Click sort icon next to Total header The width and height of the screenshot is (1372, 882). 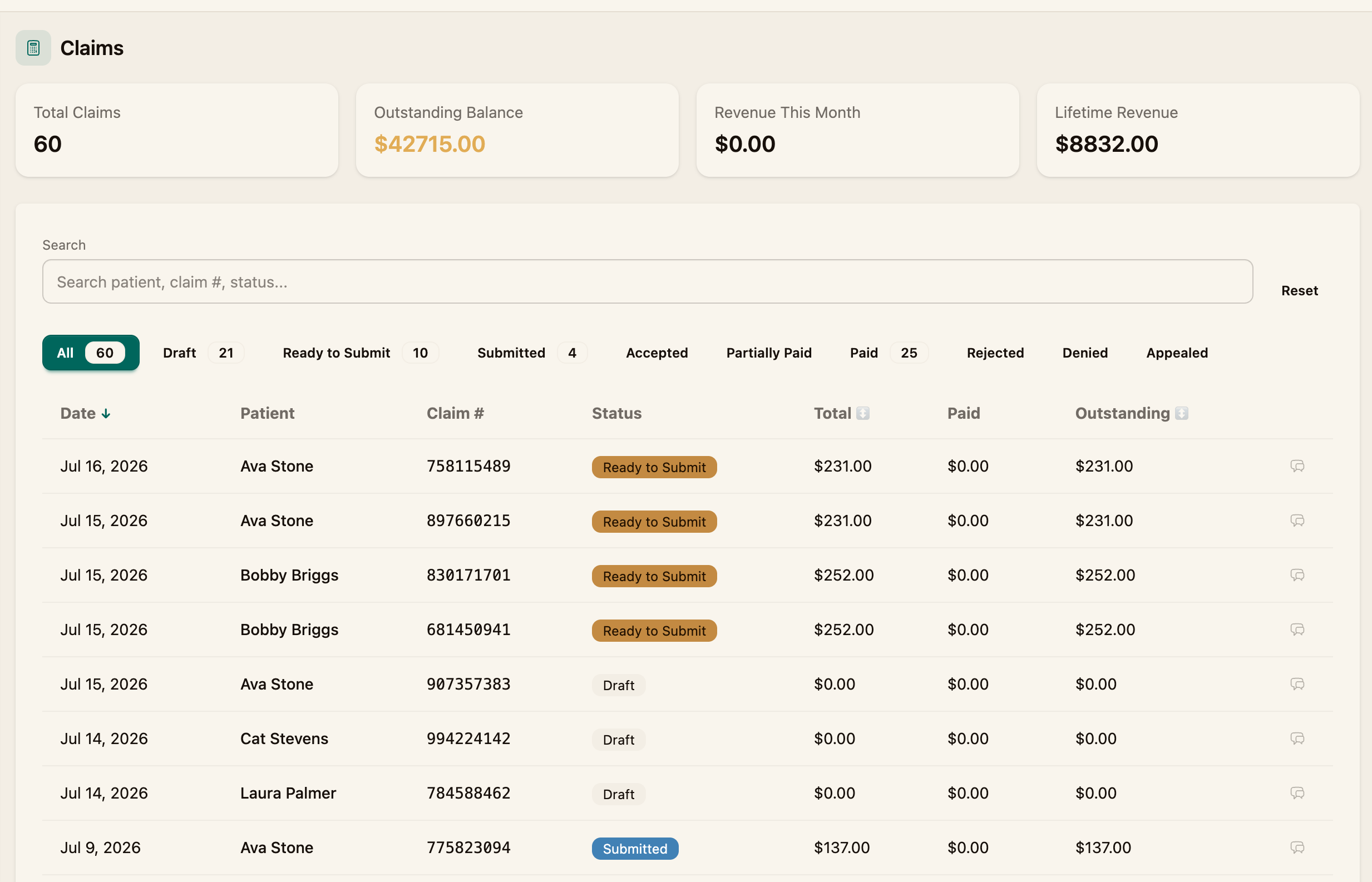pyautogui.click(x=863, y=414)
